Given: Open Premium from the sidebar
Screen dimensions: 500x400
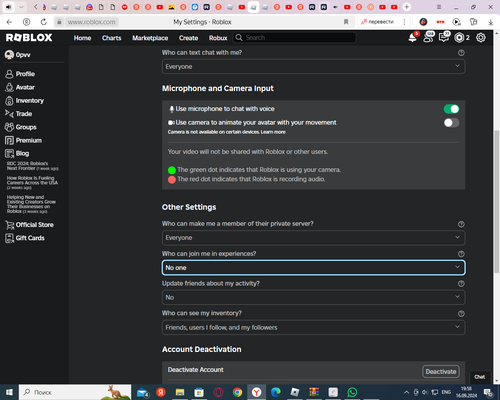Looking at the screenshot, I should 23,140.
